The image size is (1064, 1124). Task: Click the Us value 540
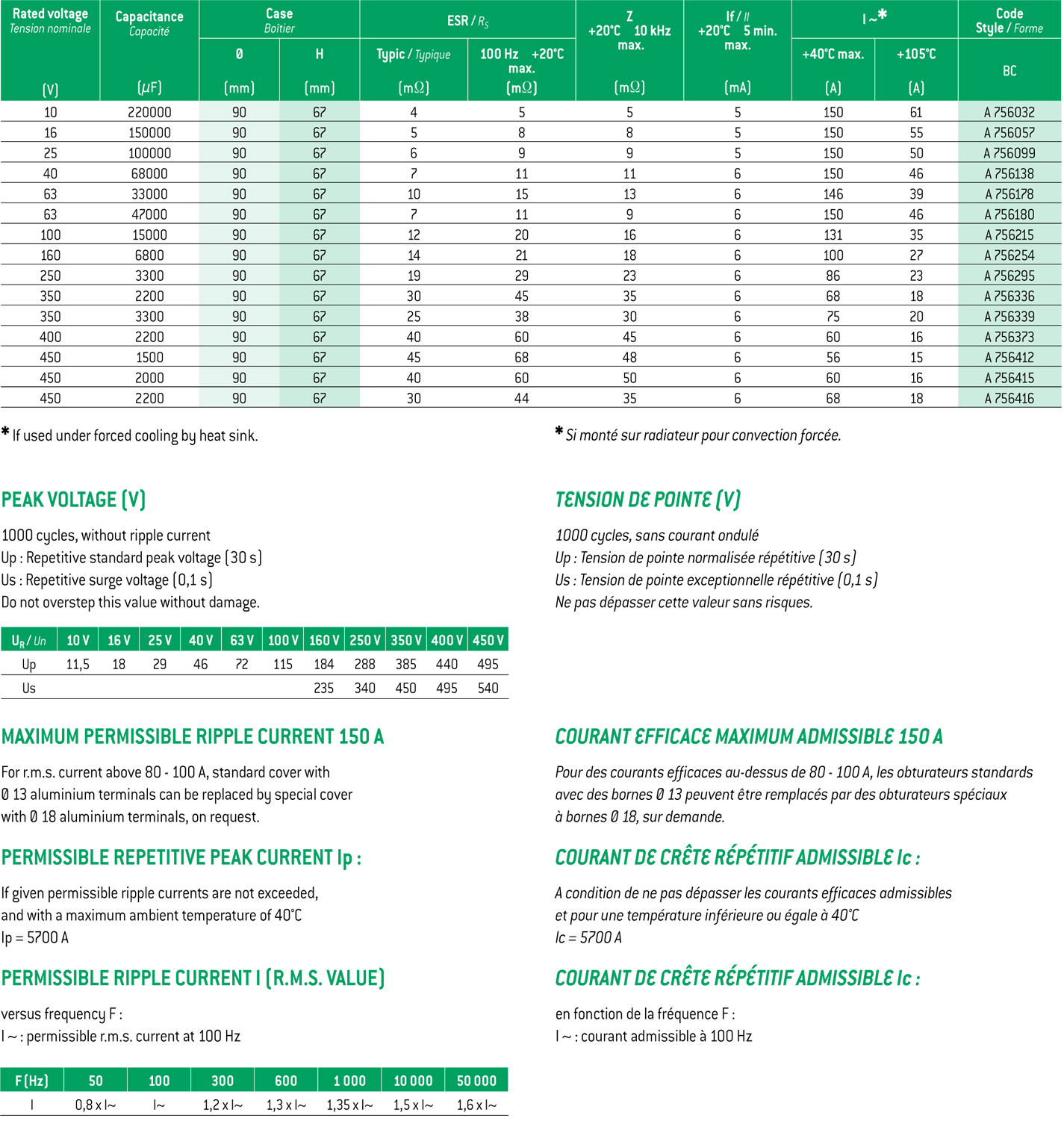(488, 688)
